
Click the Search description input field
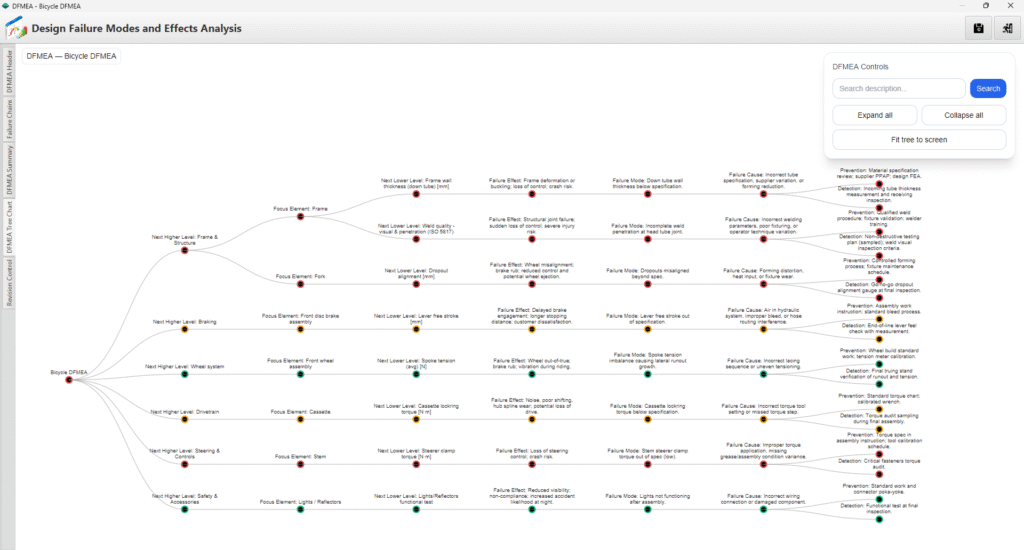899,89
